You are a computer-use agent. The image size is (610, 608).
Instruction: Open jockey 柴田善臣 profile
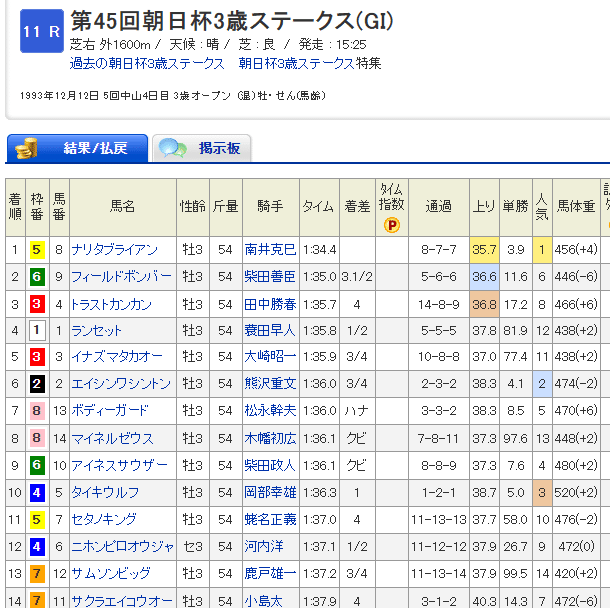coord(270,276)
